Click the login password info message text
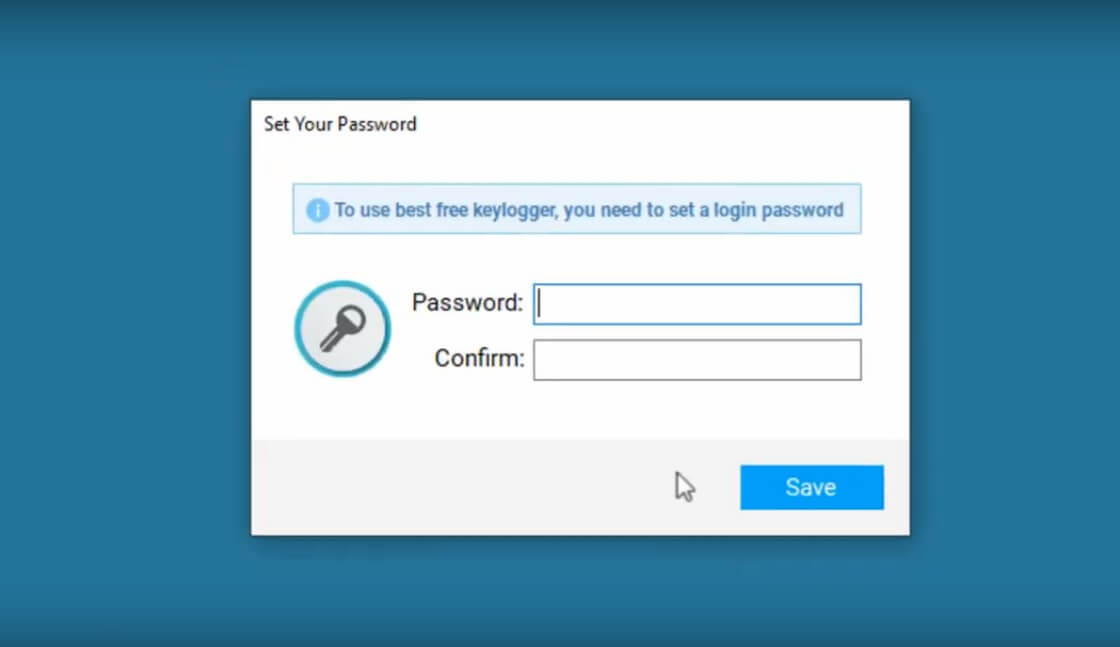The width and height of the screenshot is (1120, 647). pos(589,210)
